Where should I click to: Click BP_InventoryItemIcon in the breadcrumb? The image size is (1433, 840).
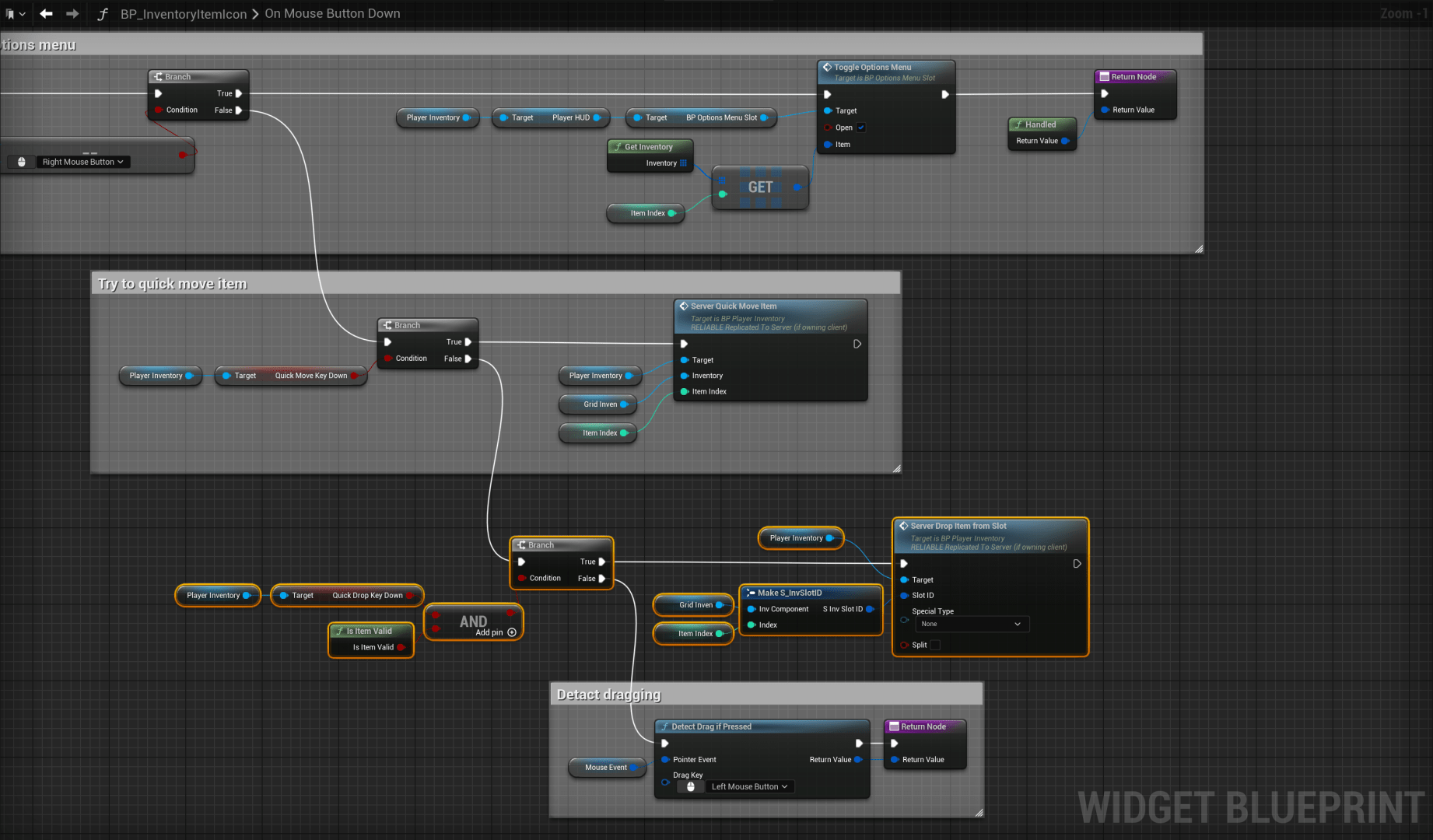183,14
